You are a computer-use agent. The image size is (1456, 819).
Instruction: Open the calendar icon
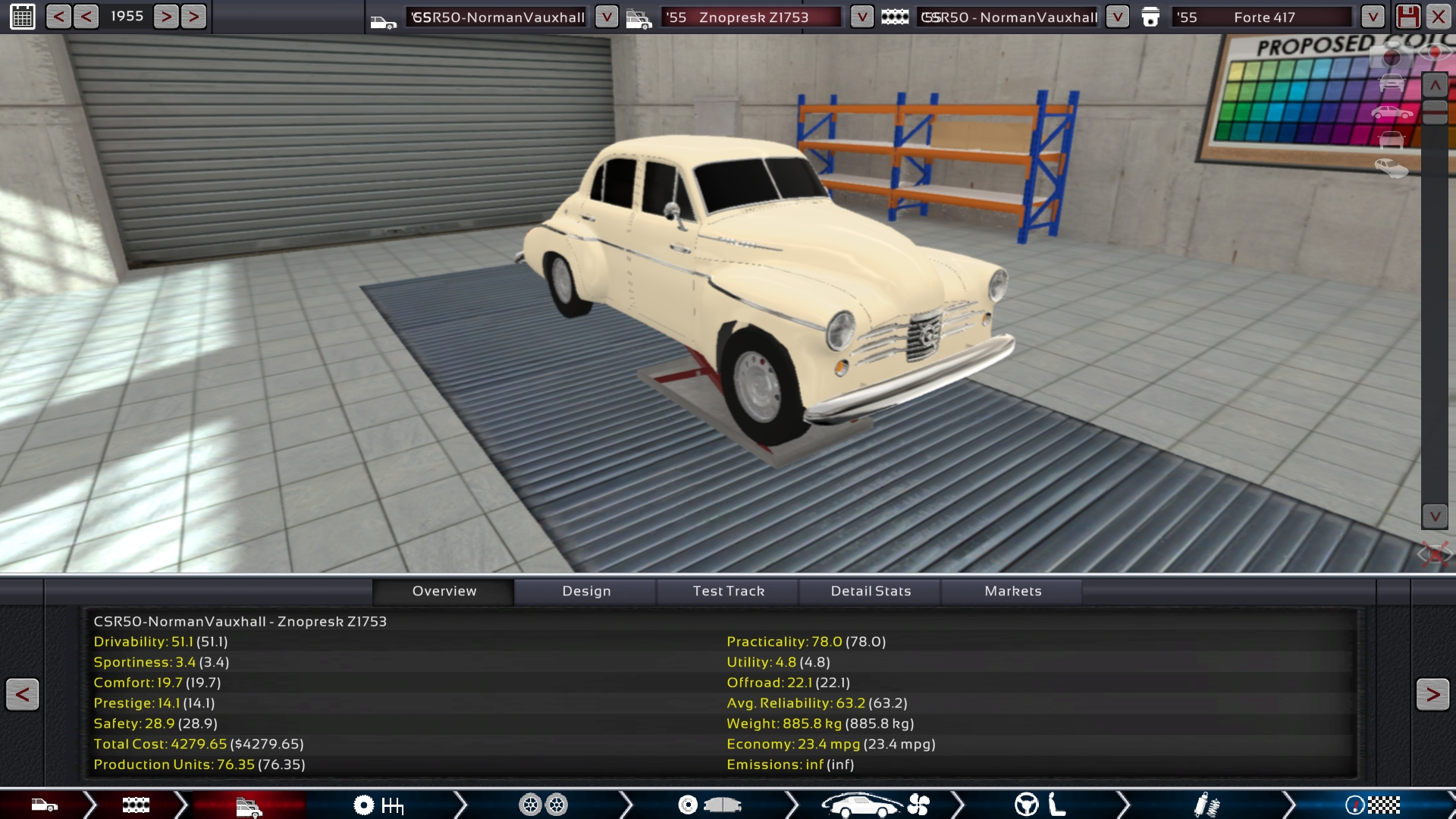tap(22, 17)
